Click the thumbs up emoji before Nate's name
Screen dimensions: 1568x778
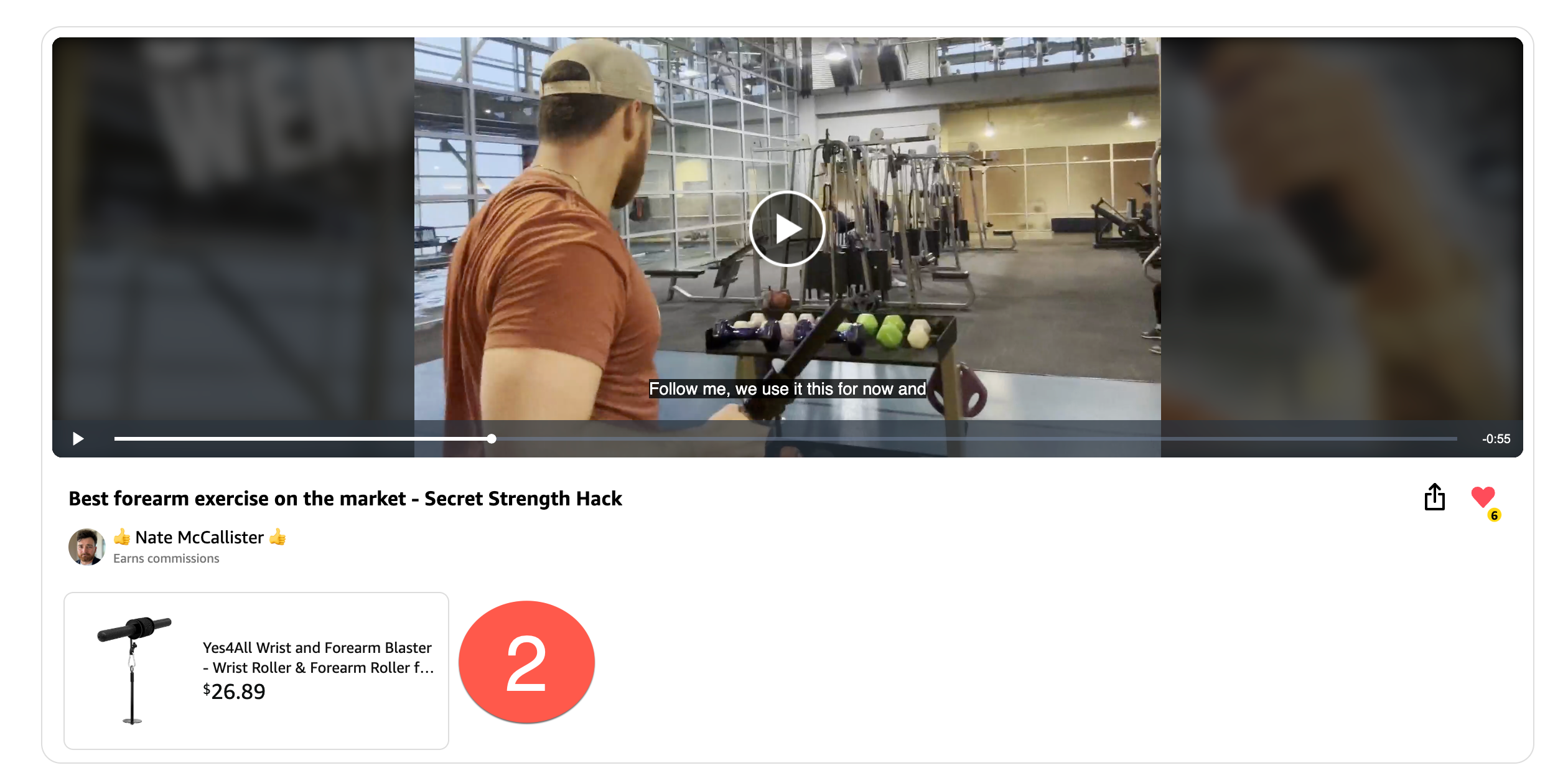click(122, 537)
